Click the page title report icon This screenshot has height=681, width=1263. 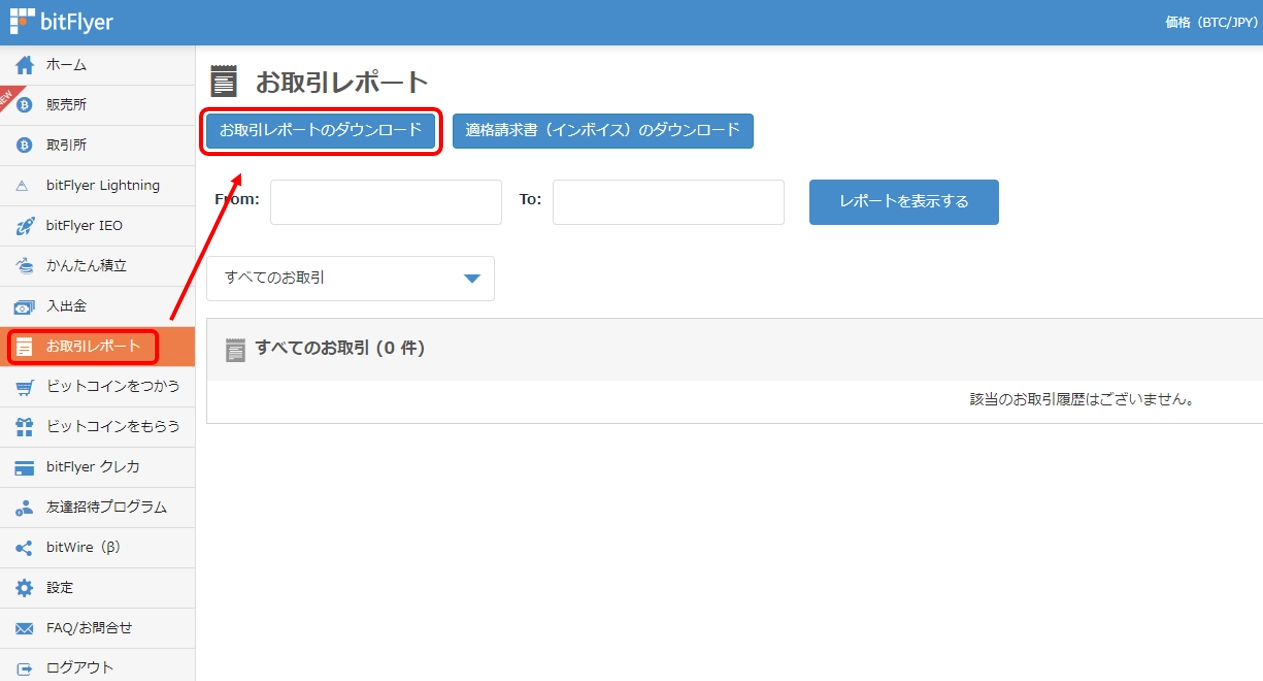click(x=224, y=82)
